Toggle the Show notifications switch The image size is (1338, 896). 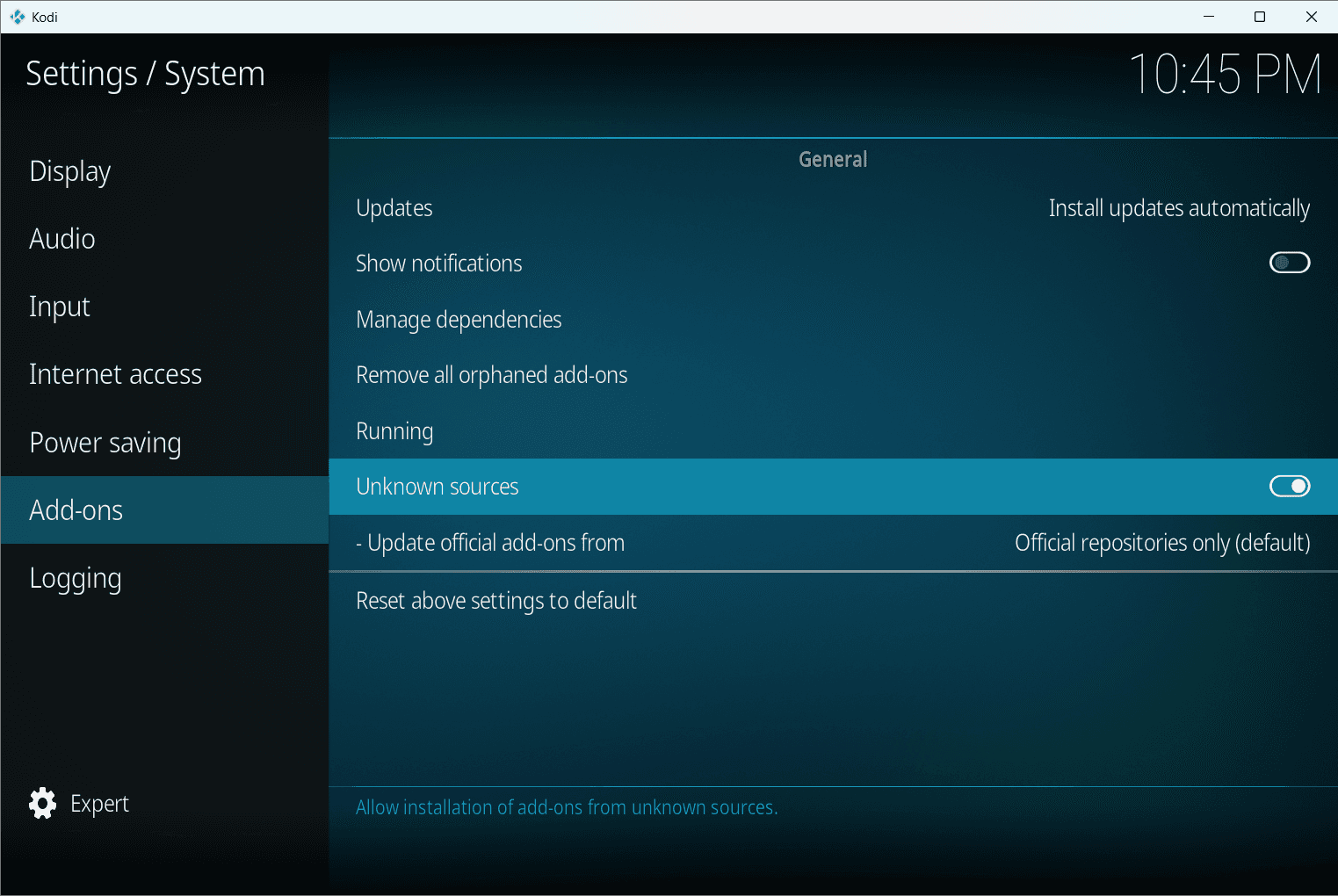click(1289, 263)
